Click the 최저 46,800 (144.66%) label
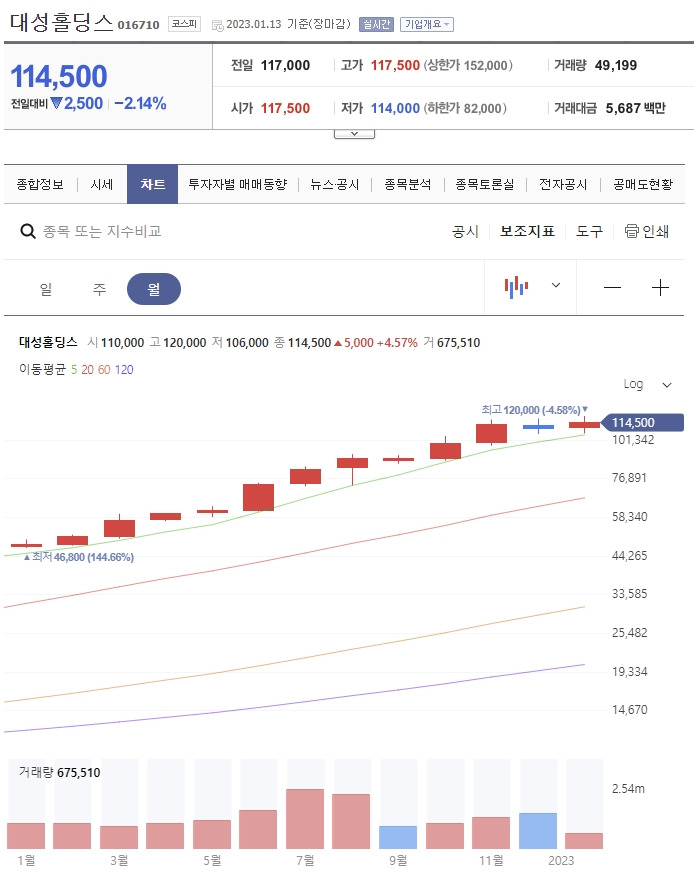 tap(79, 557)
